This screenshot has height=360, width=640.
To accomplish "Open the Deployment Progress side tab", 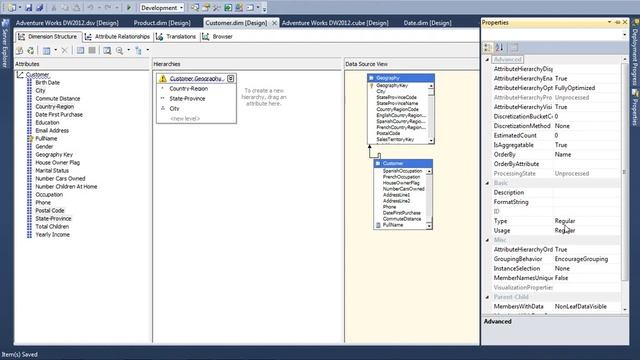I will coord(635,53).
